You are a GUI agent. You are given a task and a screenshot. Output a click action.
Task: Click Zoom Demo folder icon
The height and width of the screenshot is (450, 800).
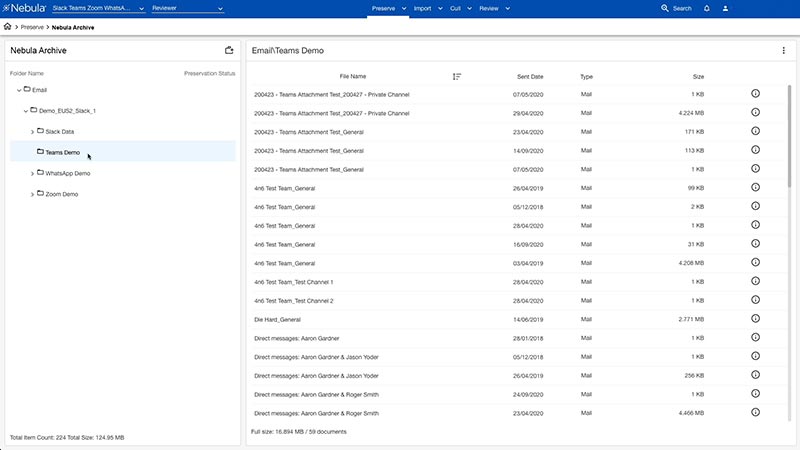(40, 193)
